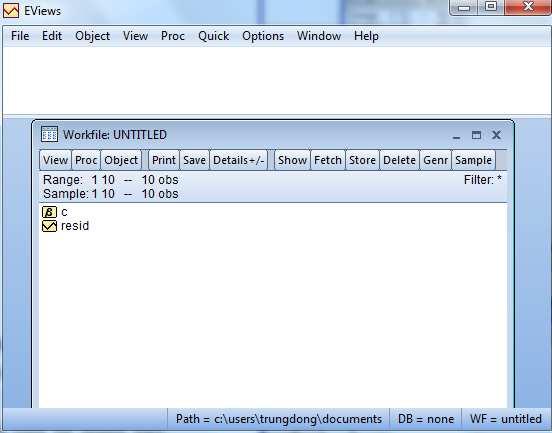The image size is (552, 433).
Task: Click the Fetch button
Action: (328, 160)
